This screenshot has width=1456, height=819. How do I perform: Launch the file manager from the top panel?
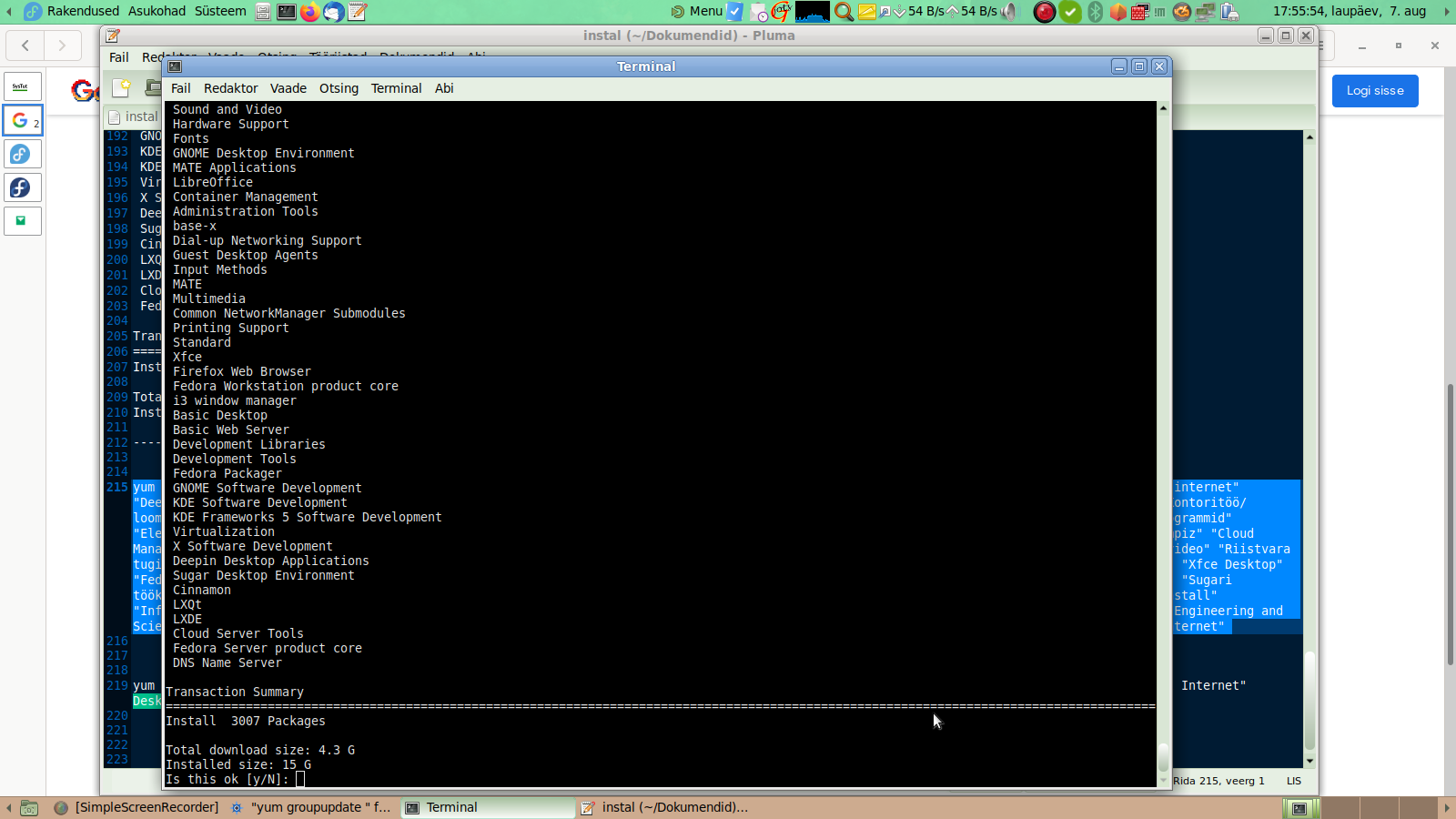tap(263, 12)
